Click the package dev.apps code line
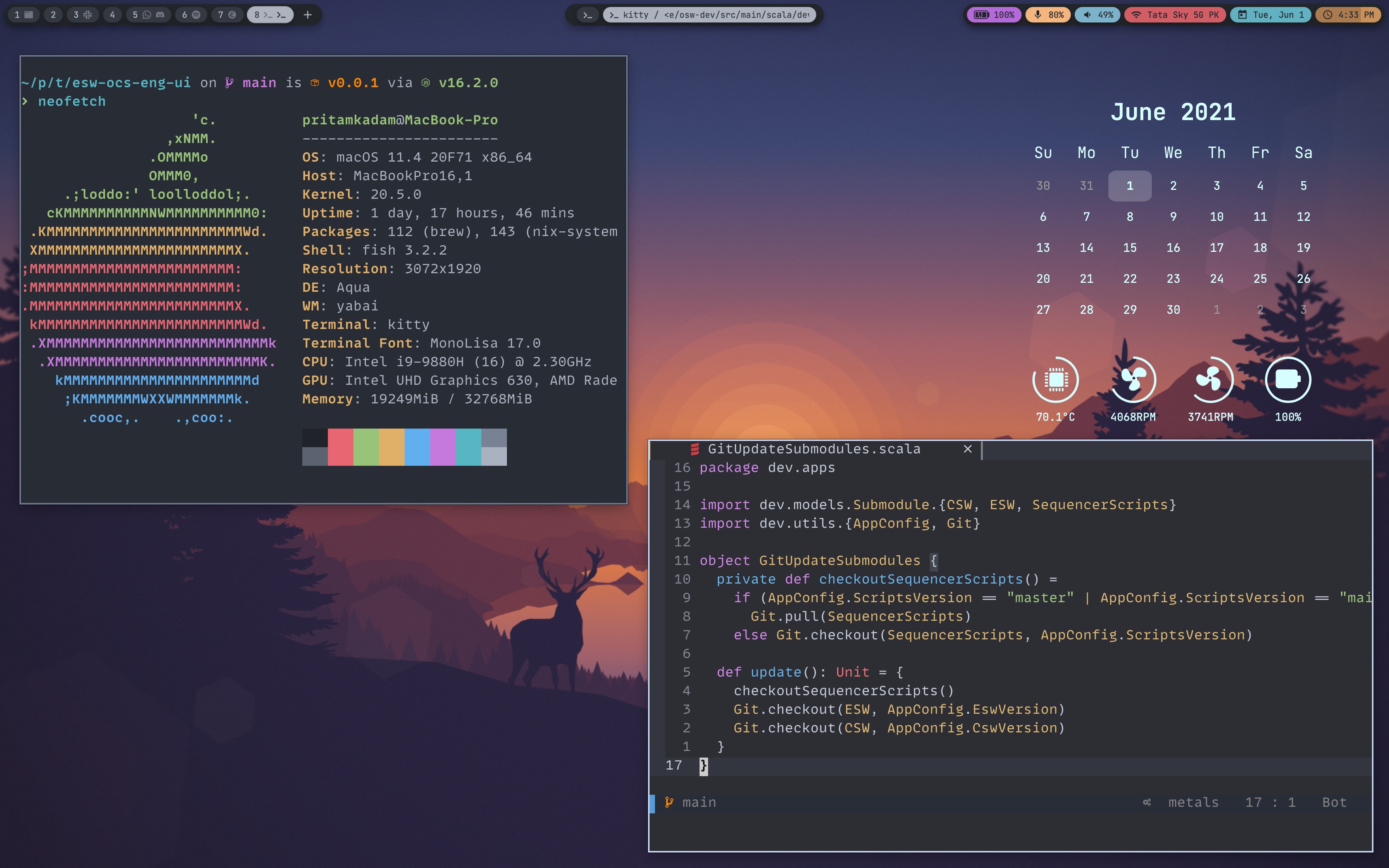 coord(767,467)
